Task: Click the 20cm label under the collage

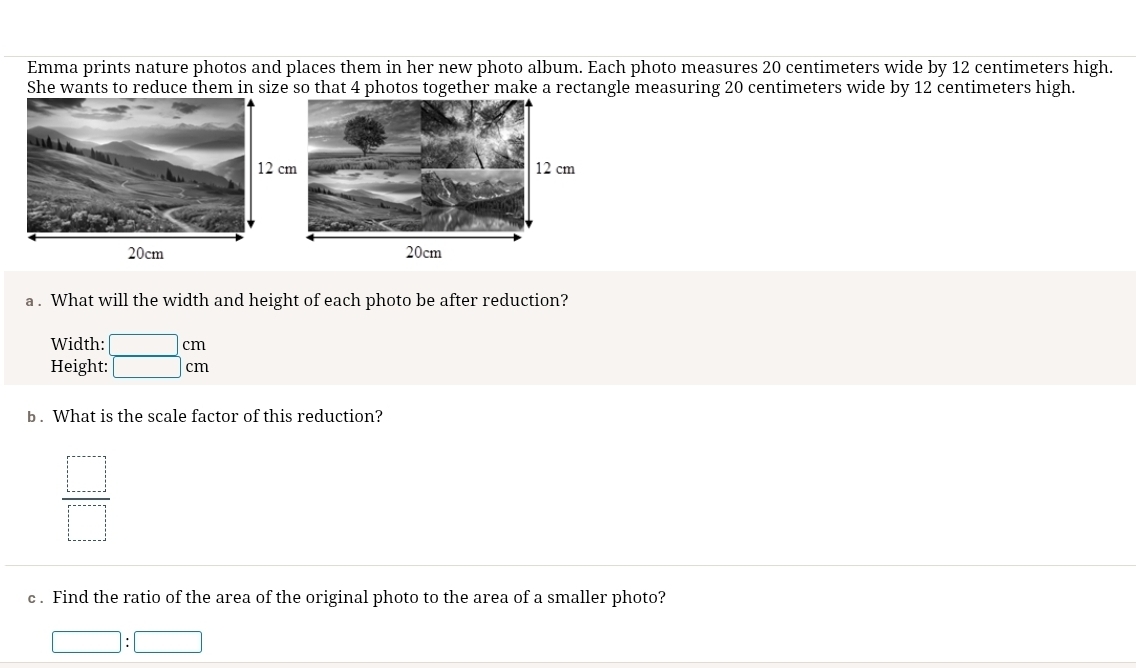Action: (424, 252)
